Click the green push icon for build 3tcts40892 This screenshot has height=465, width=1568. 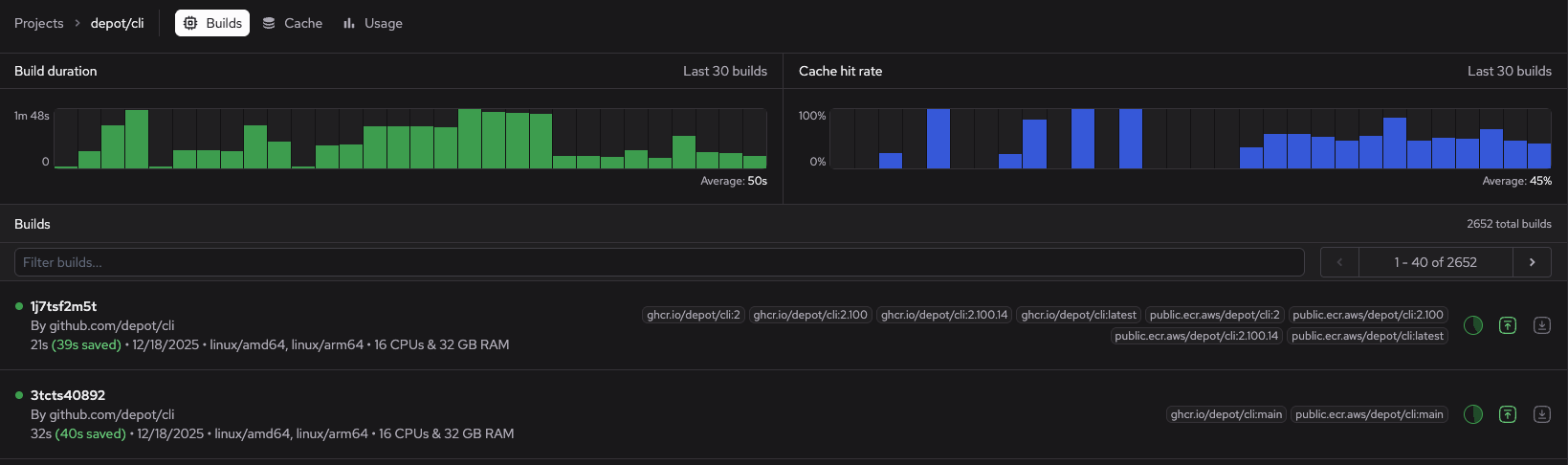coord(1508,414)
